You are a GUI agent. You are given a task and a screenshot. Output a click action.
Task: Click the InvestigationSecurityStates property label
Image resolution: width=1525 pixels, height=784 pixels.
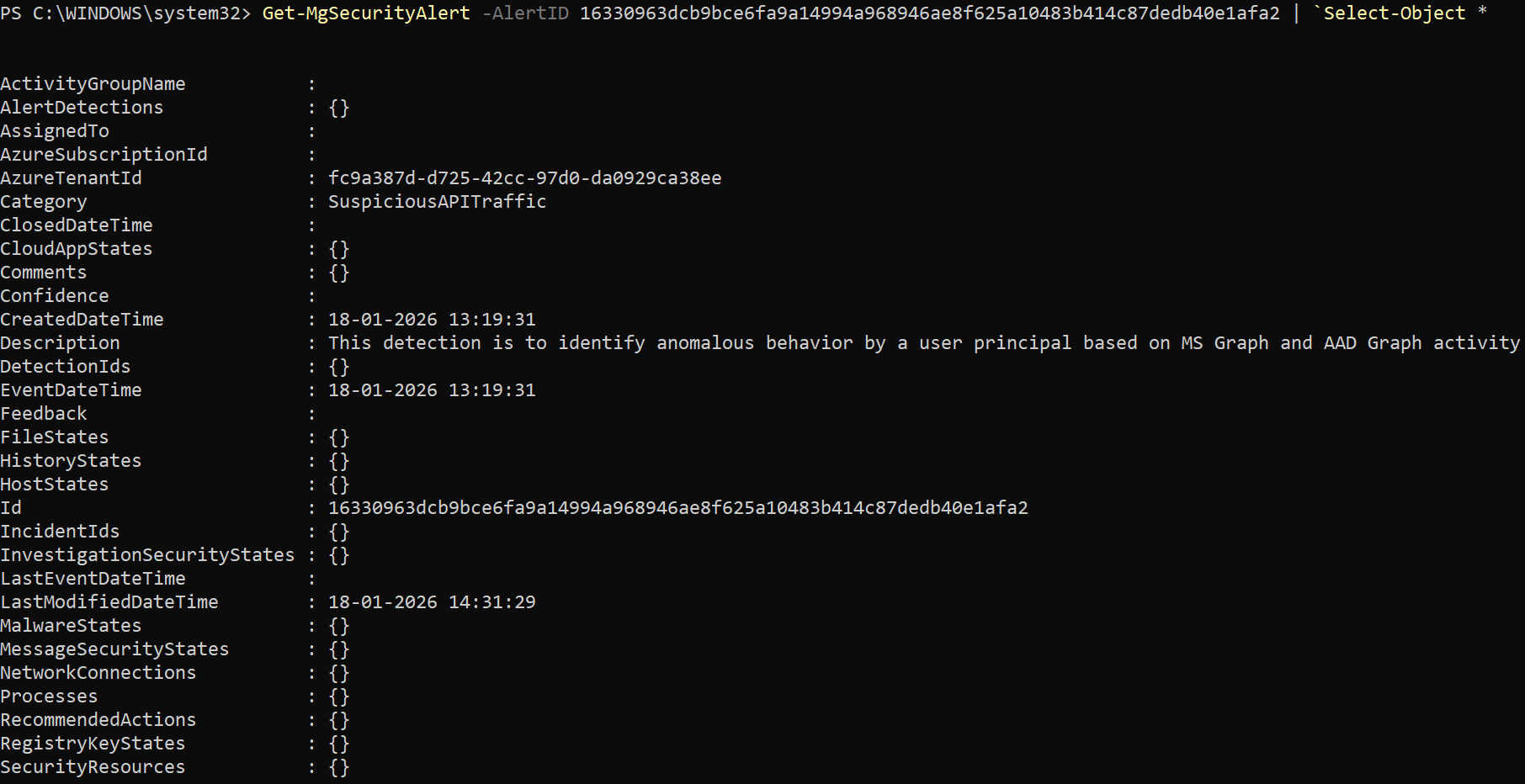point(147,555)
